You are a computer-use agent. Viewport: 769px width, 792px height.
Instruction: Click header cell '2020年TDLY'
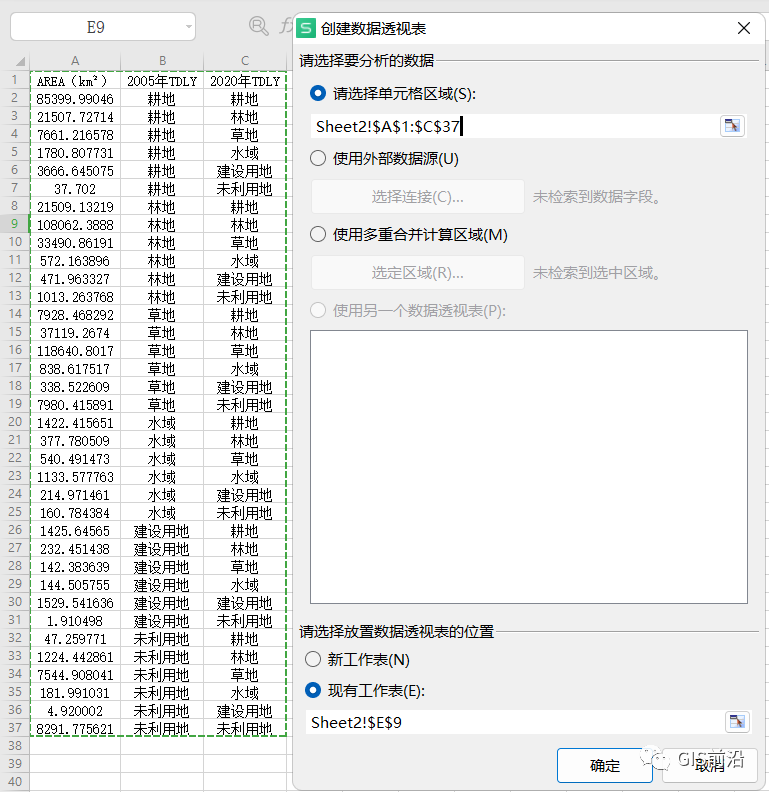245,81
